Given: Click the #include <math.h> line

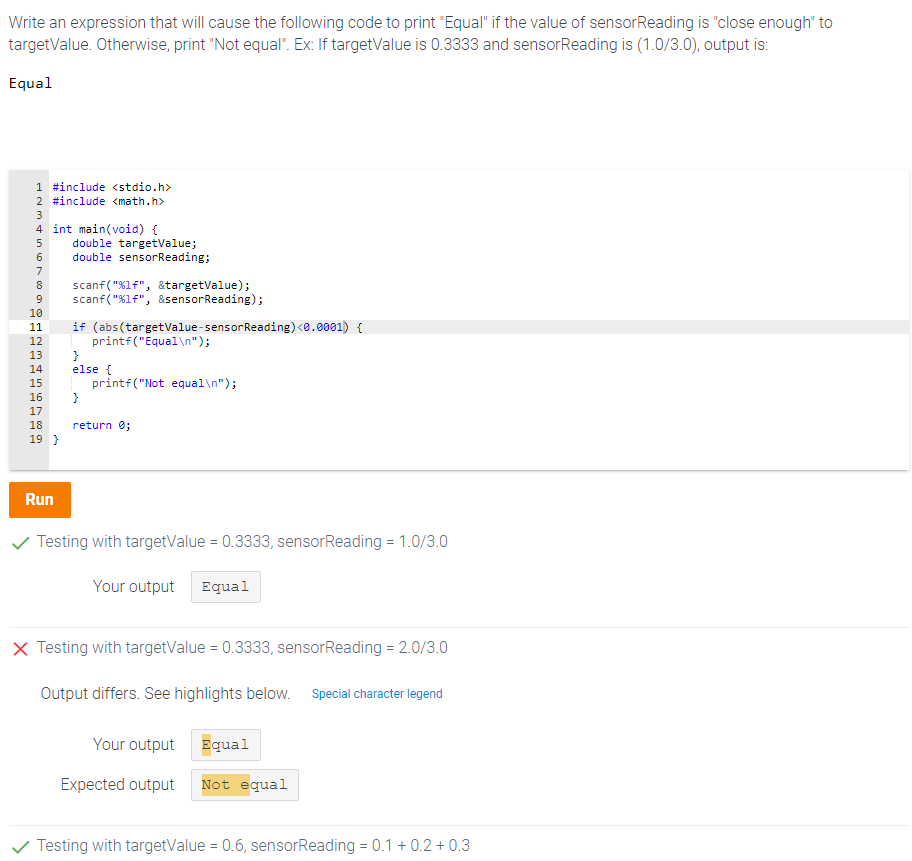Looking at the screenshot, I should click(x=113, y=200).
